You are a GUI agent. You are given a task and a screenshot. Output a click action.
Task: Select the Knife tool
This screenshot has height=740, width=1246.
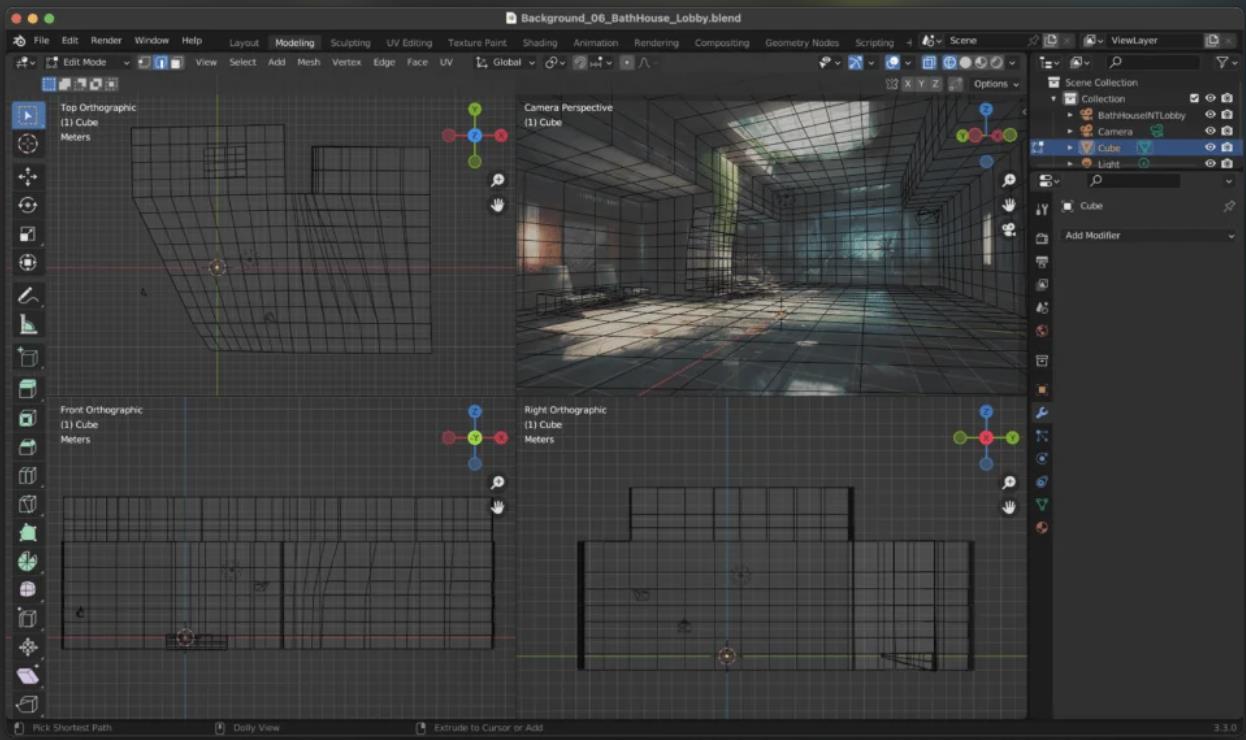pyautogui.click(x=28, y=504)
